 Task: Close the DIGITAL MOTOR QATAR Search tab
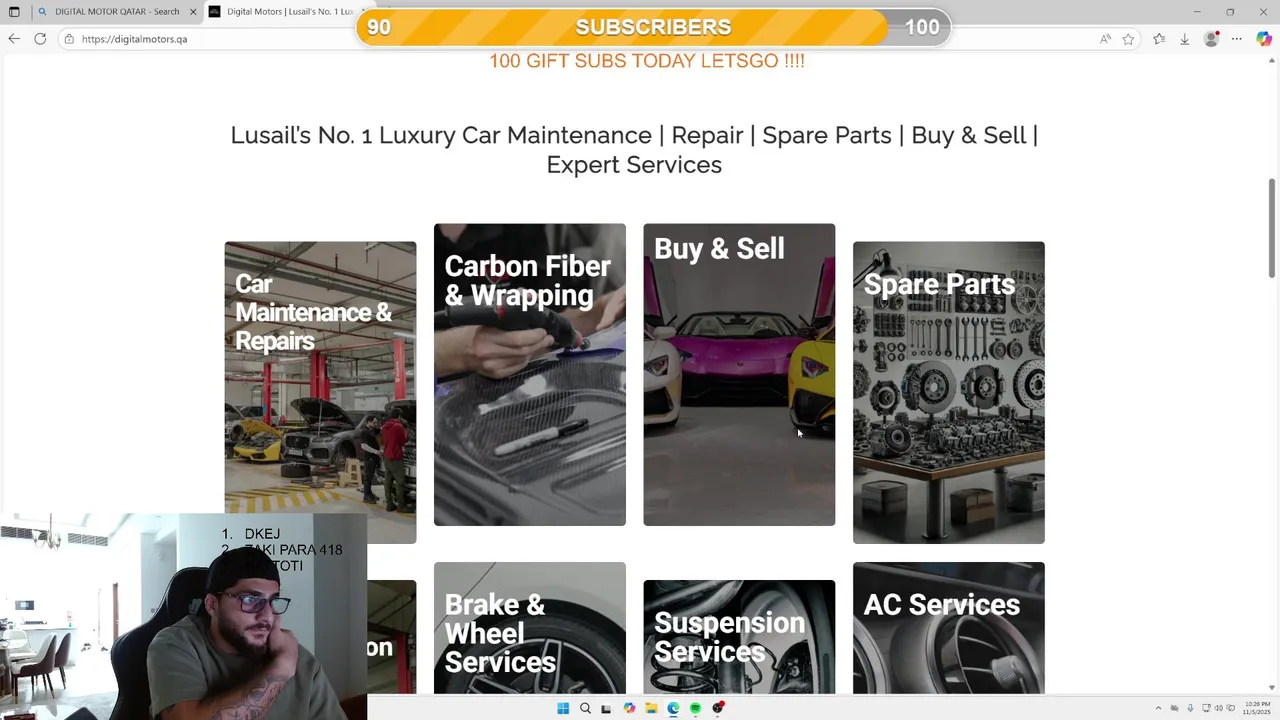coord(193,12)
